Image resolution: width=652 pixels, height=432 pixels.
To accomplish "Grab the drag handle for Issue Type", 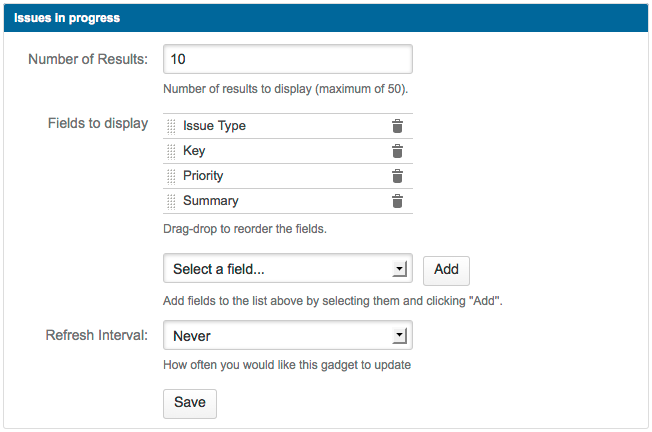I will tap(171, 126).
